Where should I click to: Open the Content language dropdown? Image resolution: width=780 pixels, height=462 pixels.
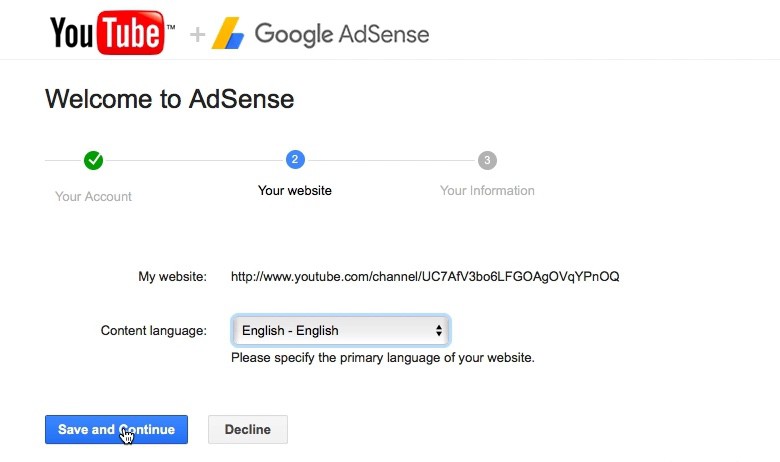click(339, 330)
